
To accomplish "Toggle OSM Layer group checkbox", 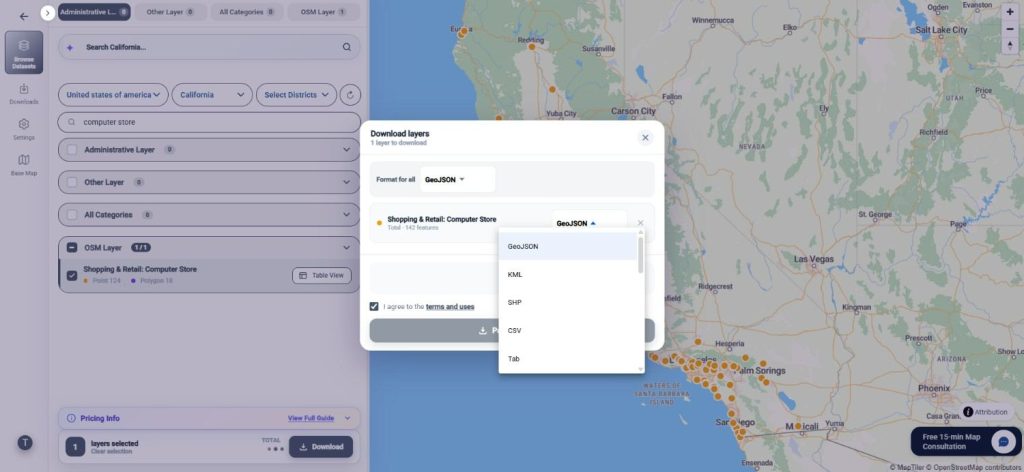I will click(x=72, y=247).
